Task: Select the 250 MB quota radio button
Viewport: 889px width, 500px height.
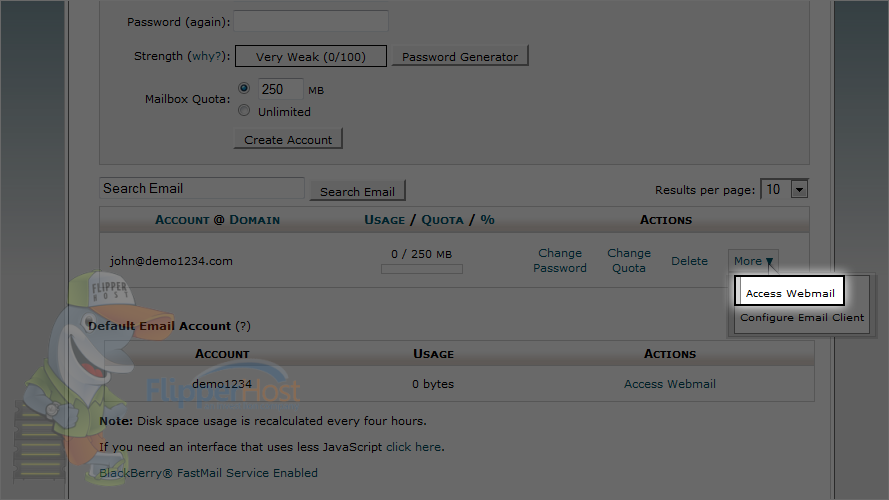Action: [244, 88]
